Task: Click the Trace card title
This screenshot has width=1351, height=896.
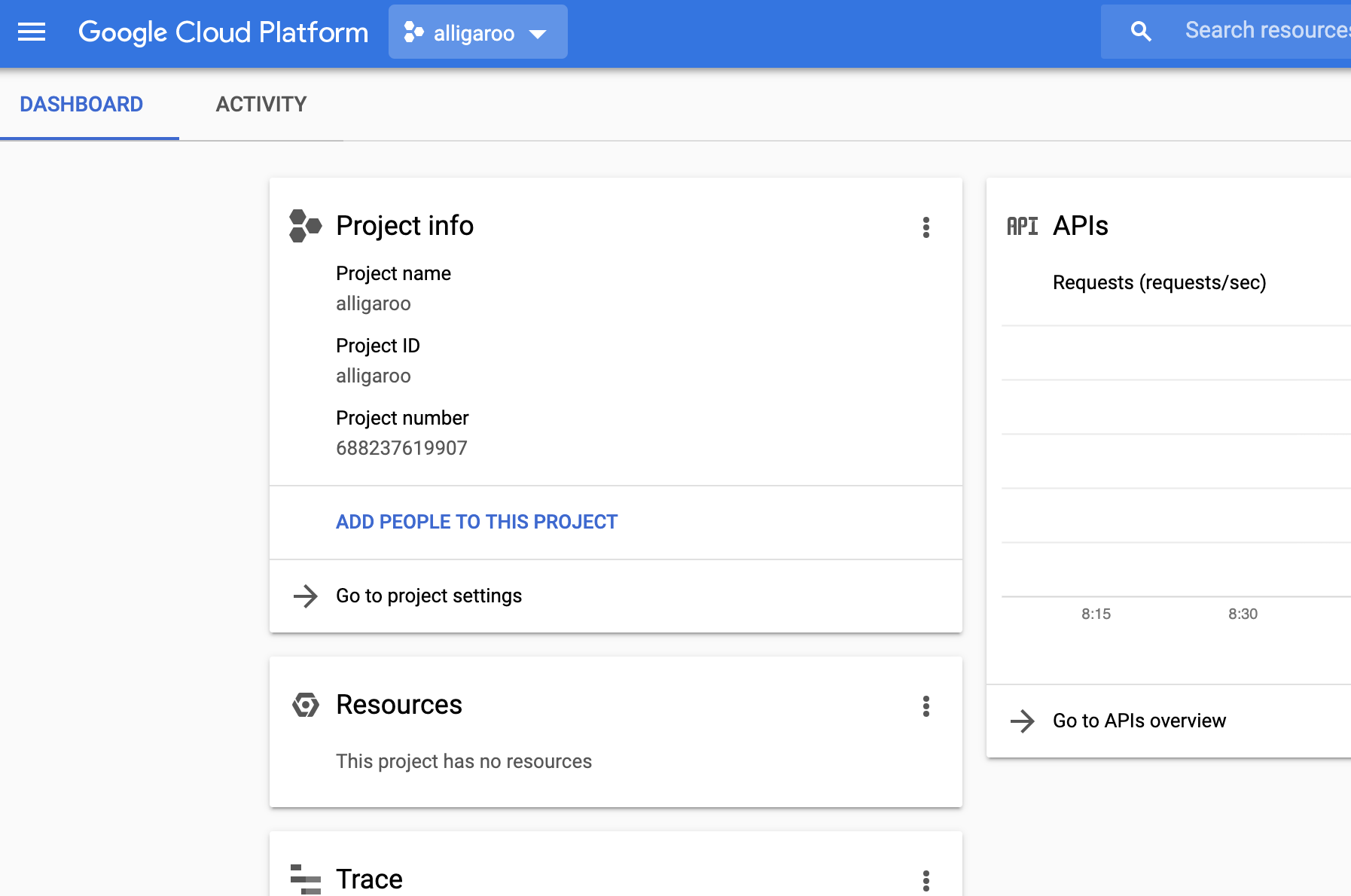Action: [369, 879]
